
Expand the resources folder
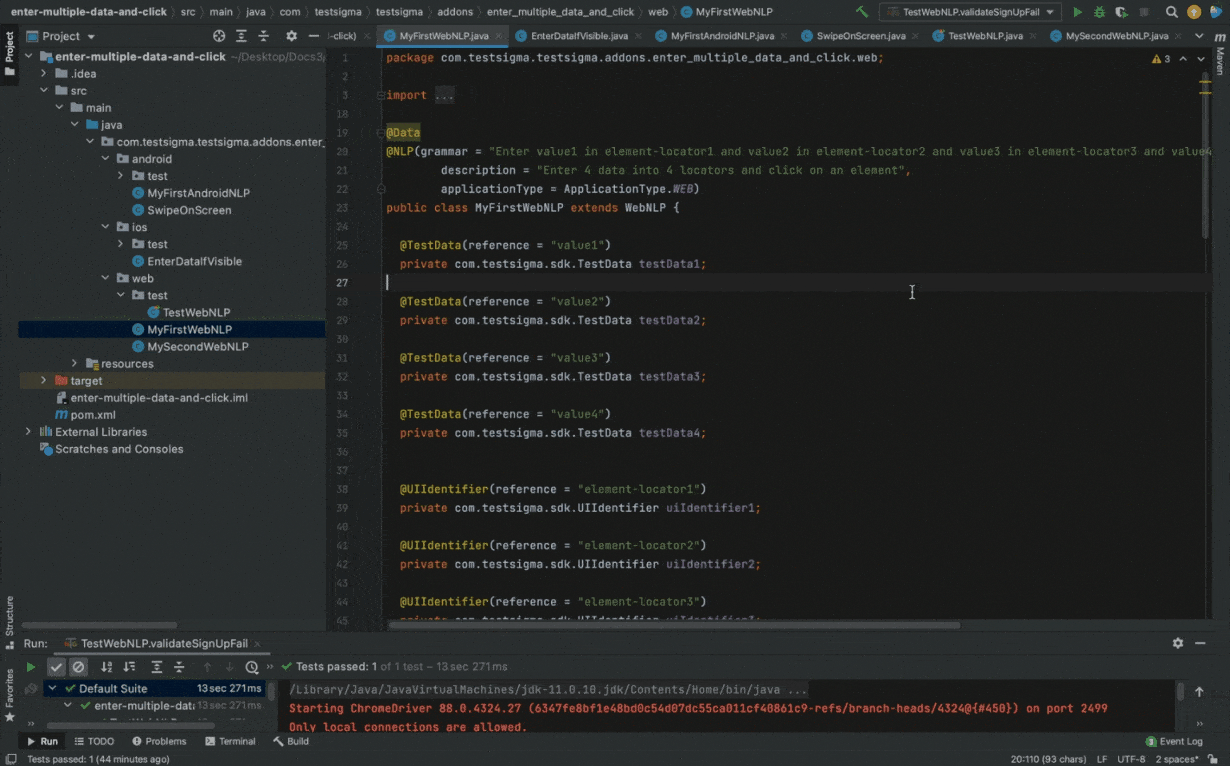click(74, 364)
